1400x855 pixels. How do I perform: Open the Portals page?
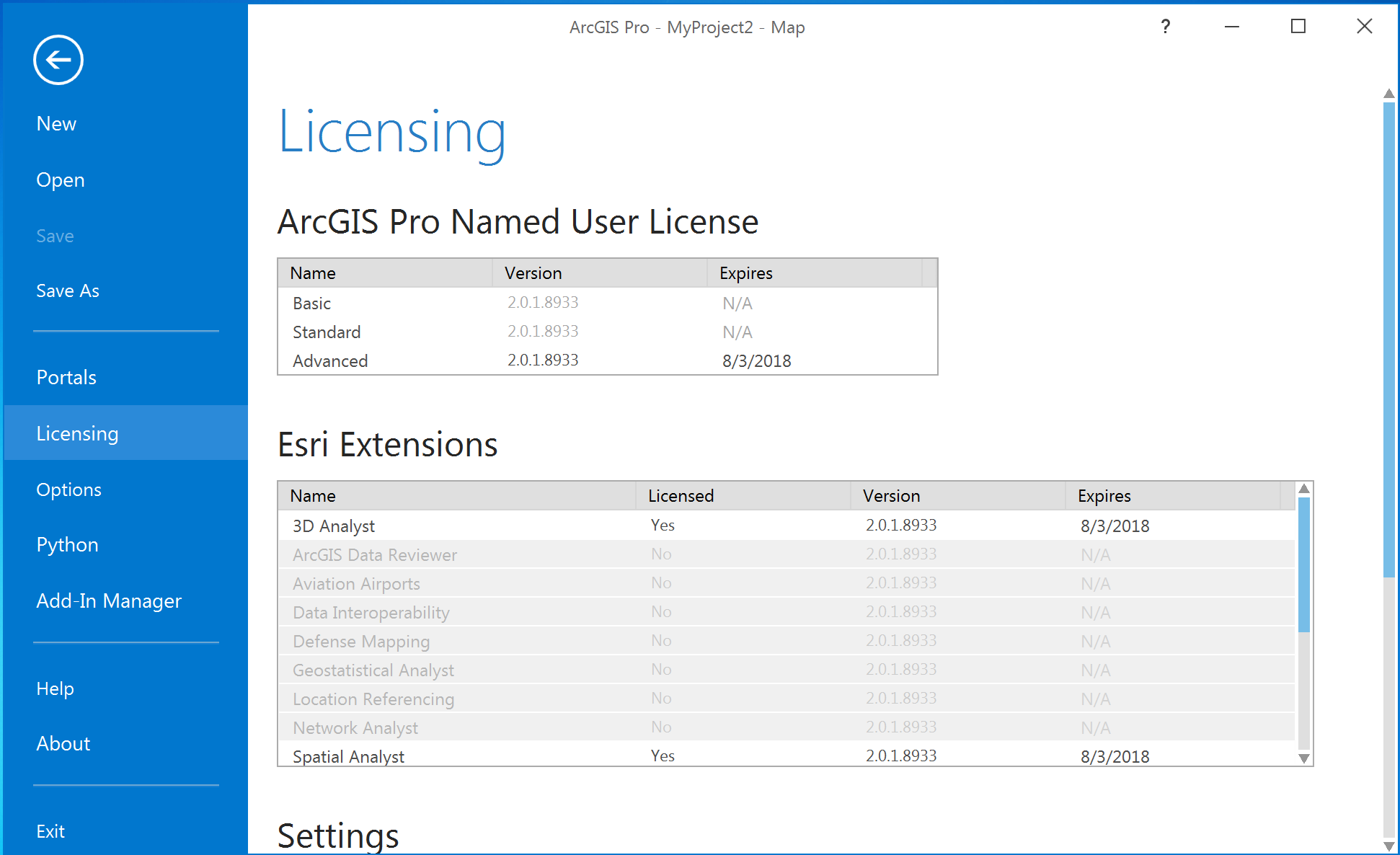pos(66,378)
